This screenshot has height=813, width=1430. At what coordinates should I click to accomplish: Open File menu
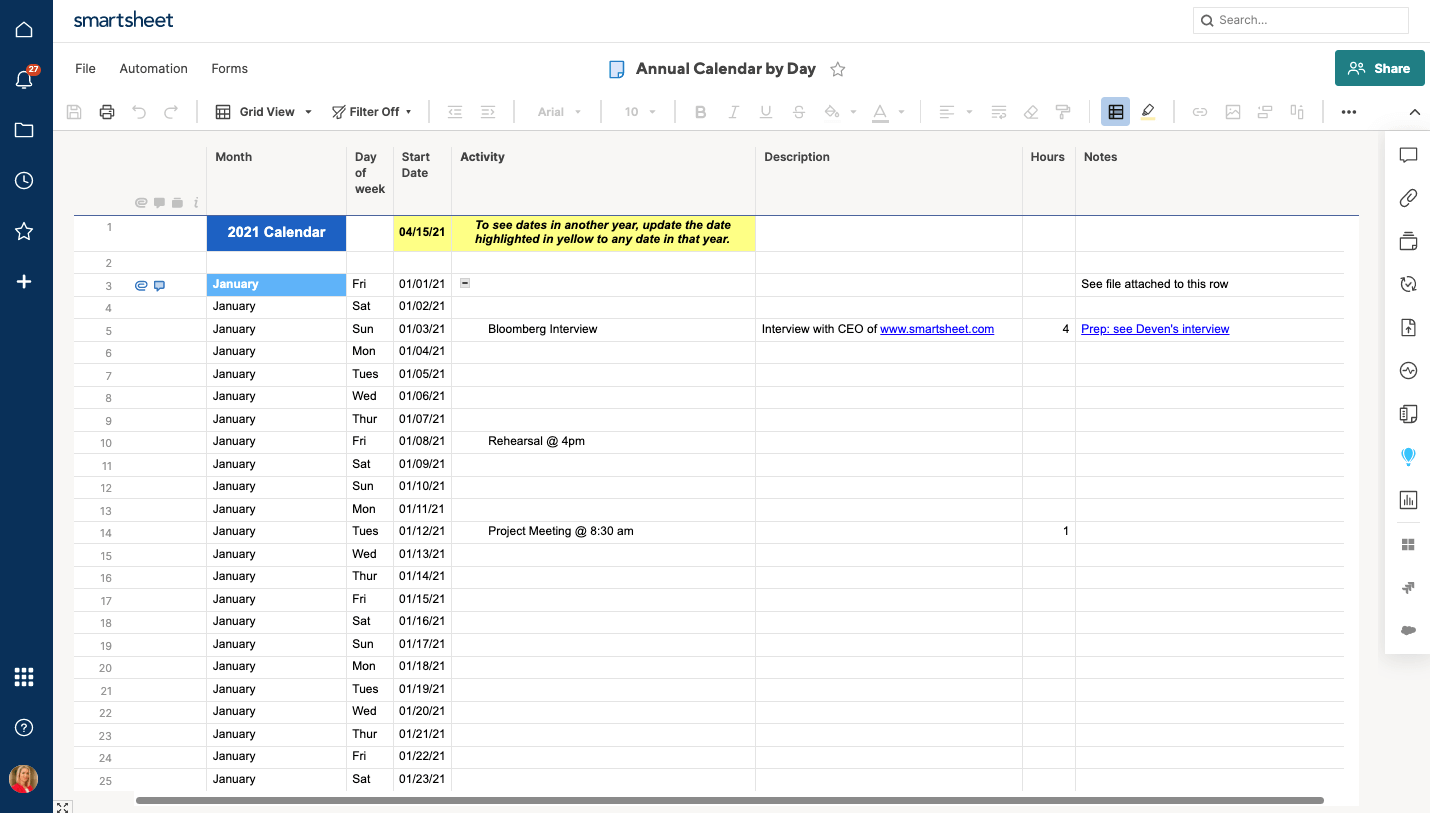coord(86,69)
